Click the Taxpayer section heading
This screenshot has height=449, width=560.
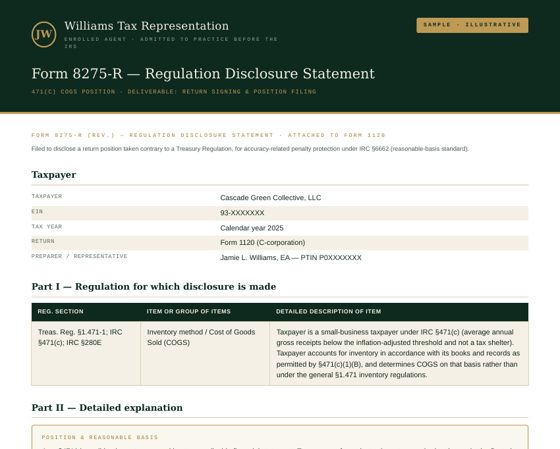(54, 175)
